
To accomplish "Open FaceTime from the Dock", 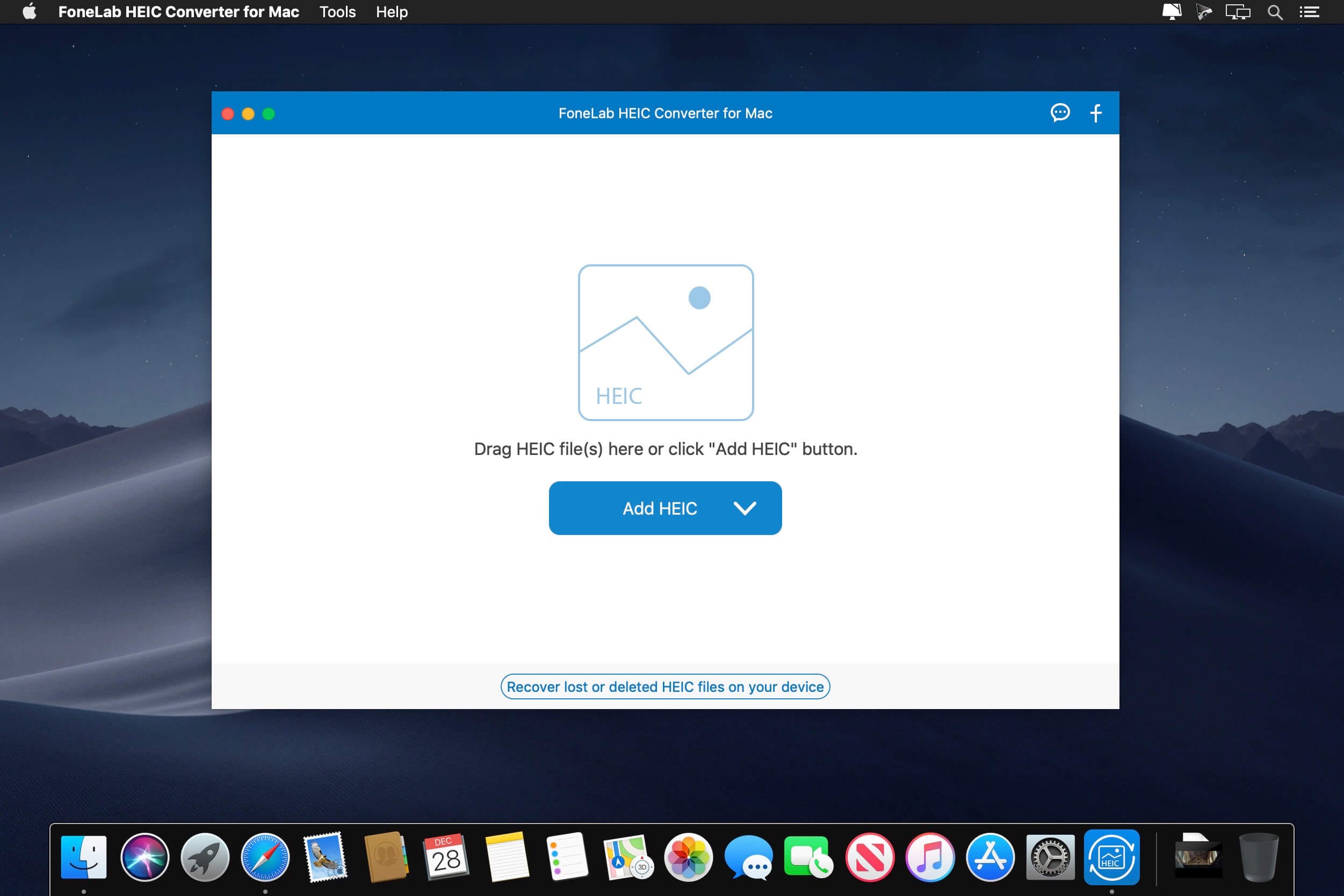I will [x=808, y=857].
